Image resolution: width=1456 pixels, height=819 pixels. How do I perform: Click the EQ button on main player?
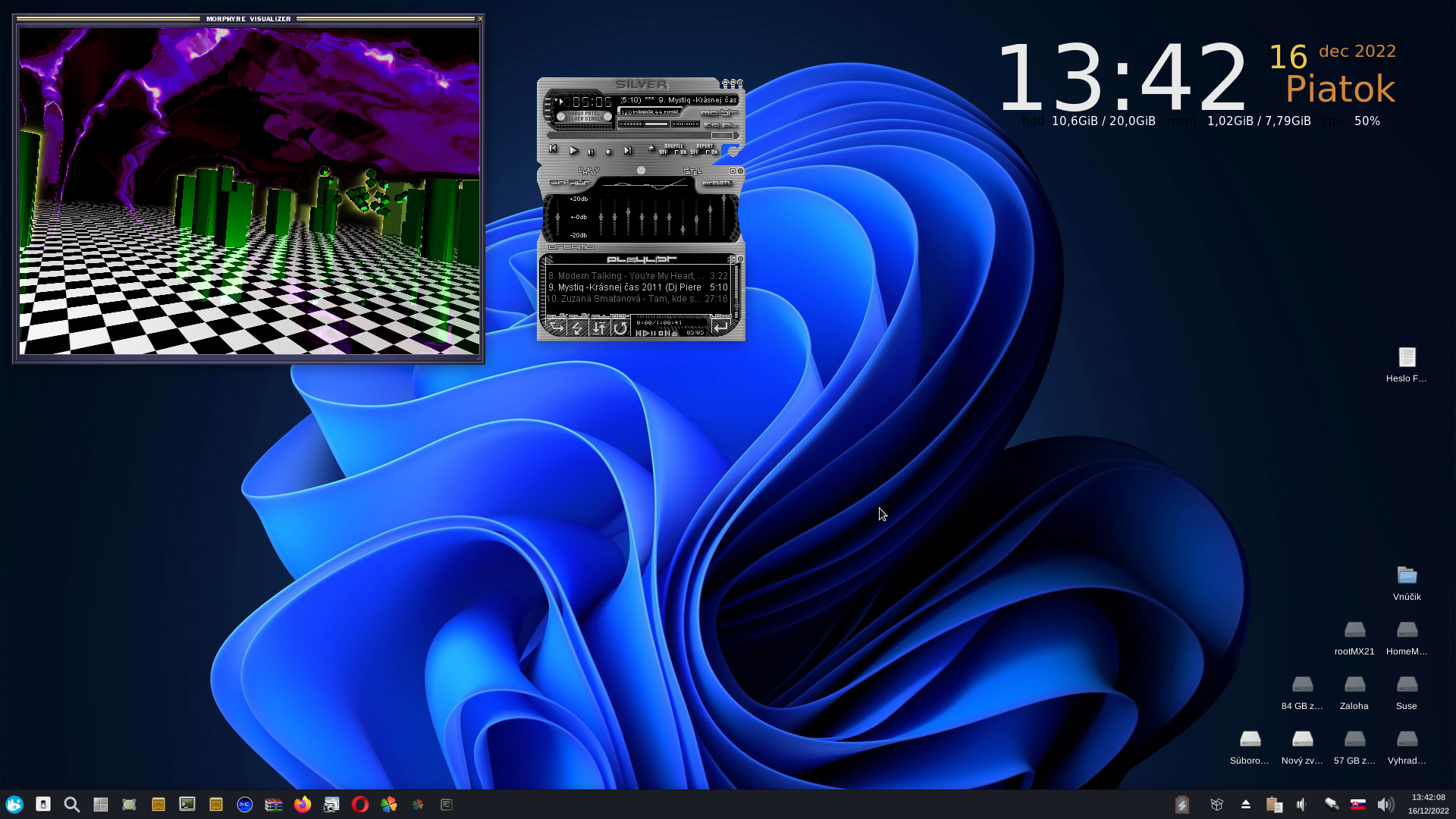pyautogui.click(x=711, y=125)
